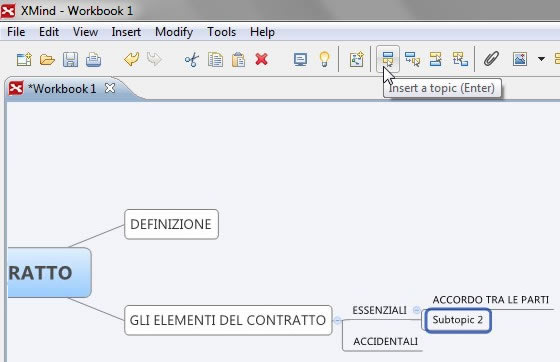Select ACCORDO TRA LE PARTI subtopic
The height and width of the screenshot is (362, 560).
[490, 300]
